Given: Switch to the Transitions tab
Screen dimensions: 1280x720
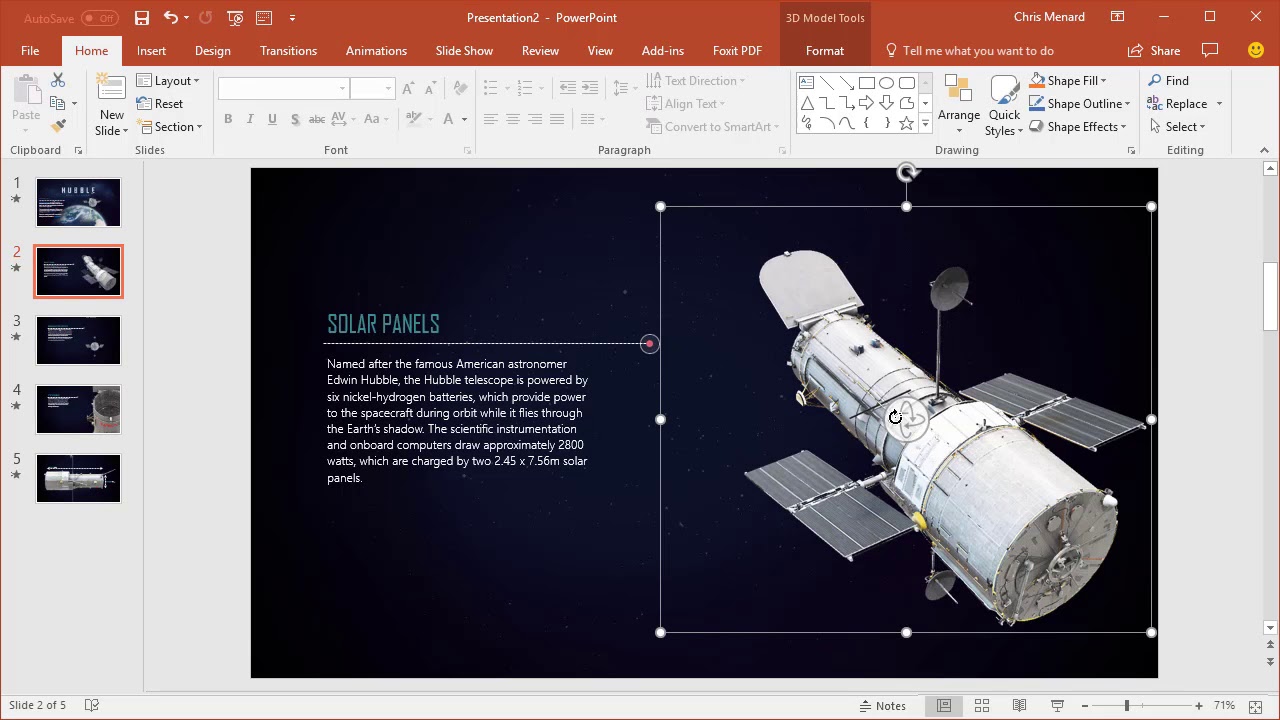Looking at the screenshot, I should [288, 51].
